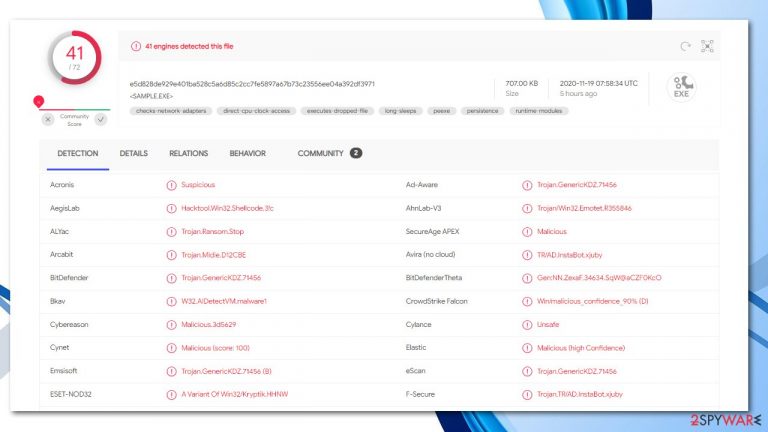768x432 pixels.
Task: Click Arcabit's 'Trojan.Midie.D12CBE' result
Action: 214,255
